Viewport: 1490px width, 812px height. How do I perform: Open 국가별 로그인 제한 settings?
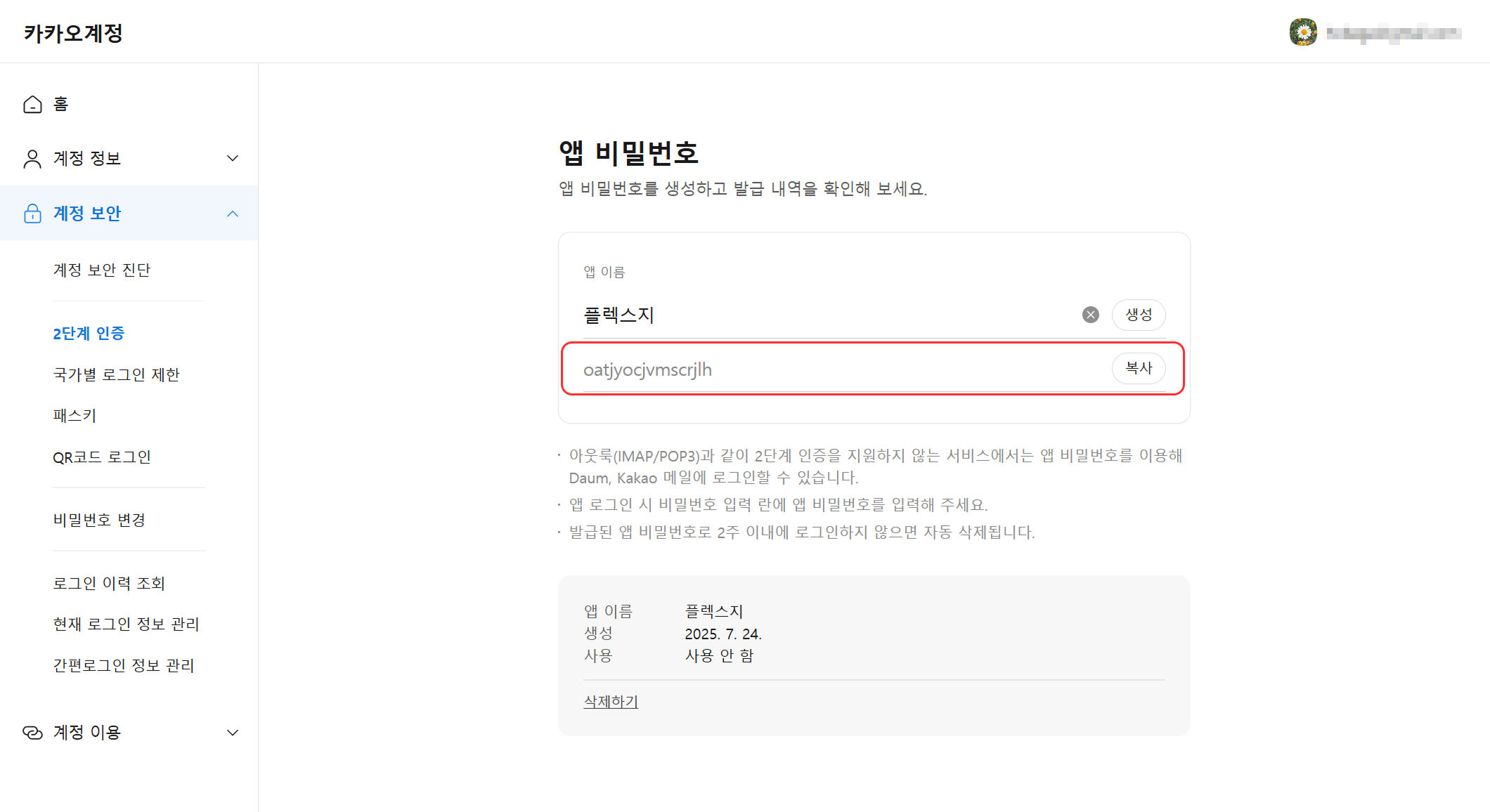(x=116, y=374)
